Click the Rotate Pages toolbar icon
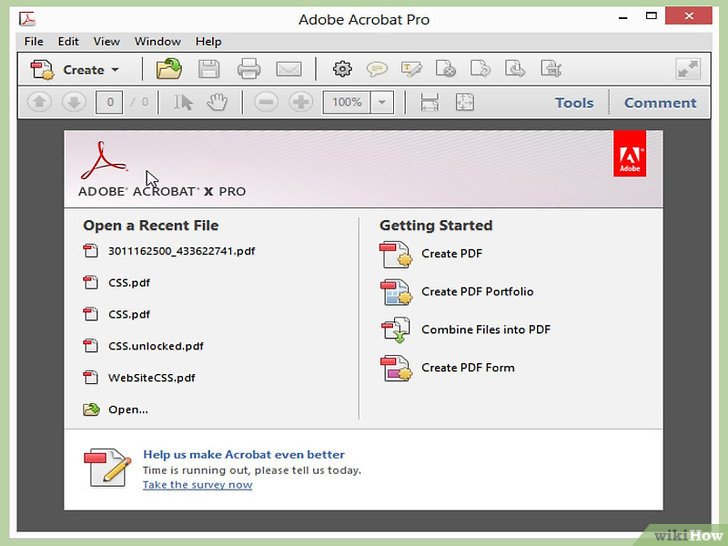This screenshot has height=546, width=728. coord(480,69)
